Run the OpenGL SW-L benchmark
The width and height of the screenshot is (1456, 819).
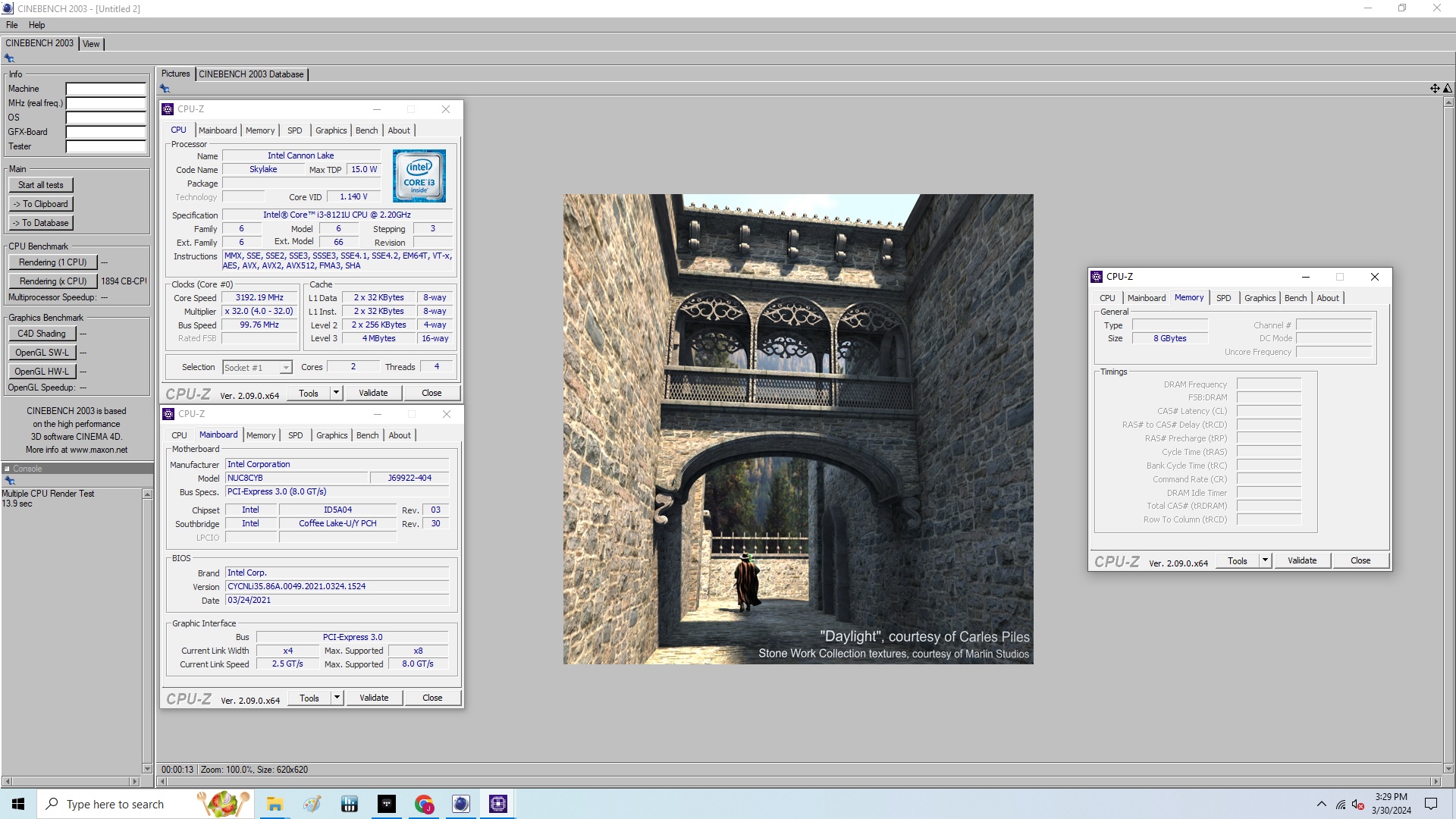click(42, 353)
